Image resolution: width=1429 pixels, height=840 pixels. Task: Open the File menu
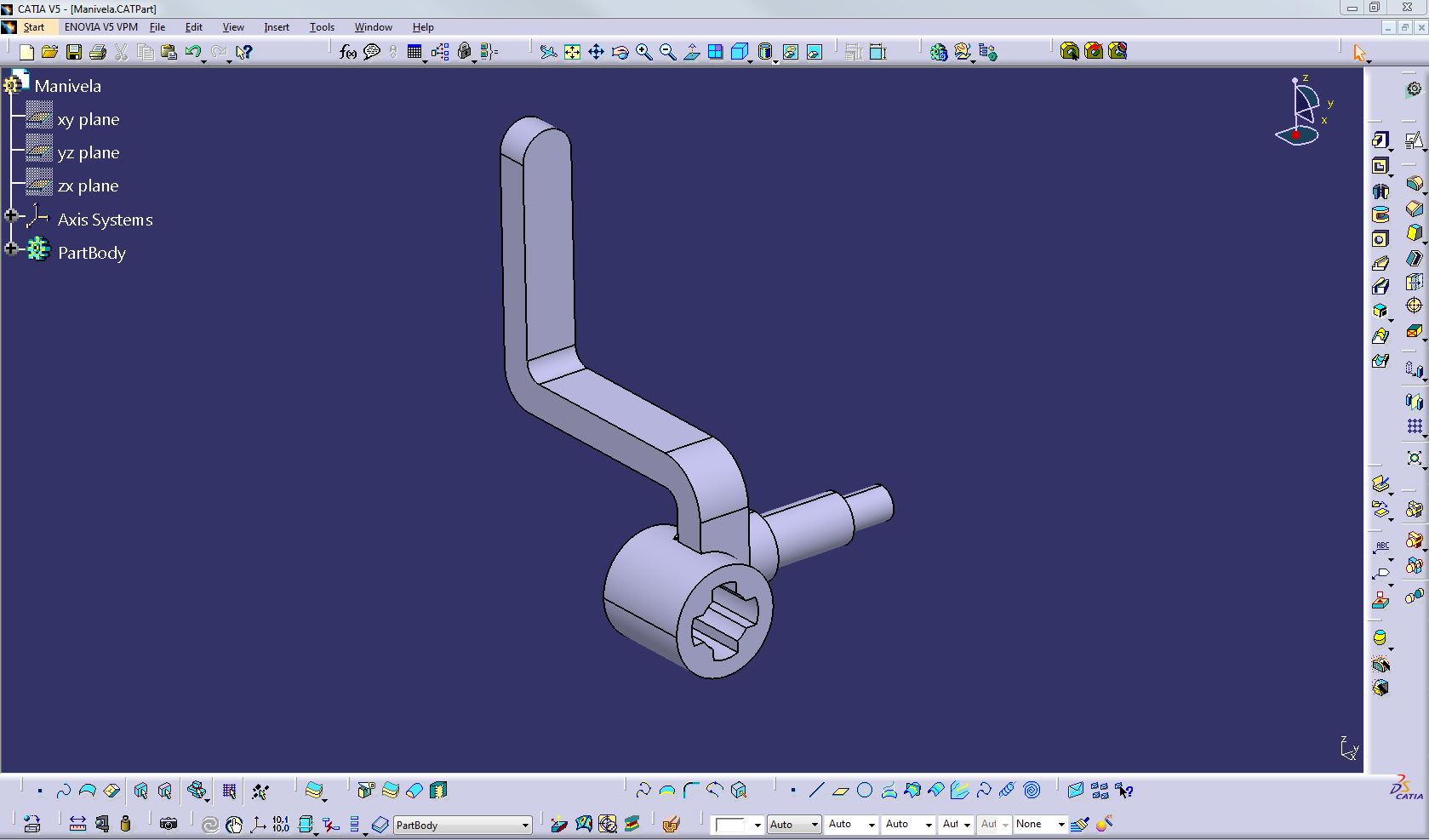tap(157, 27)
